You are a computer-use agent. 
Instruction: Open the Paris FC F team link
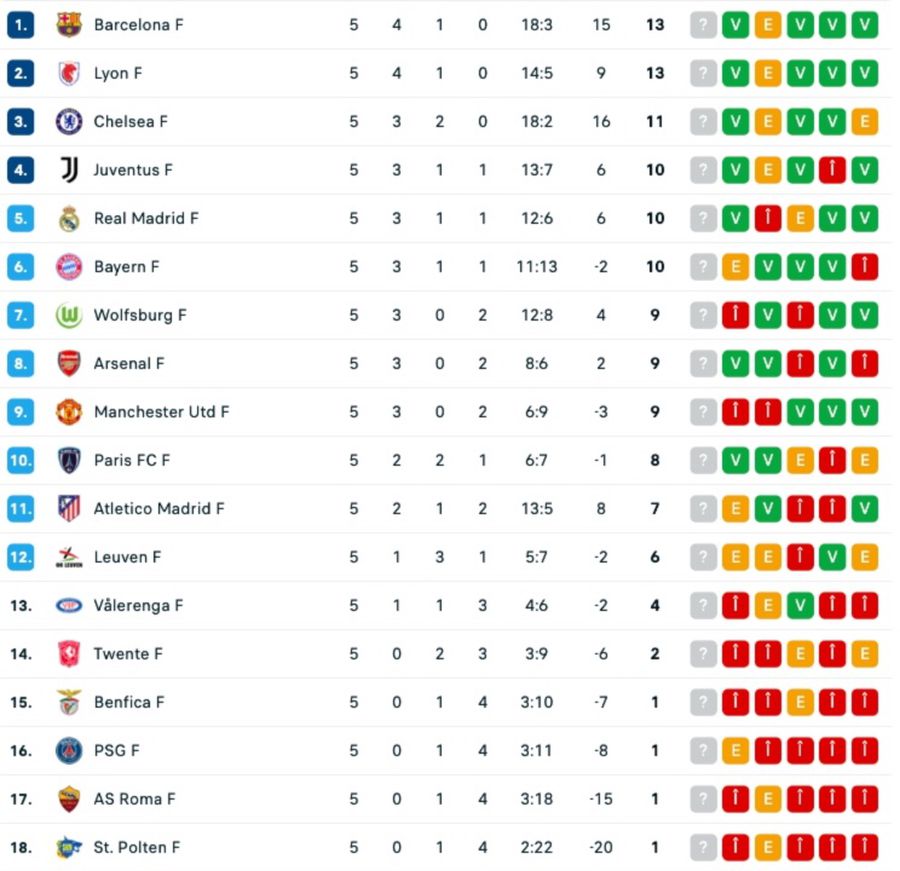132,460
